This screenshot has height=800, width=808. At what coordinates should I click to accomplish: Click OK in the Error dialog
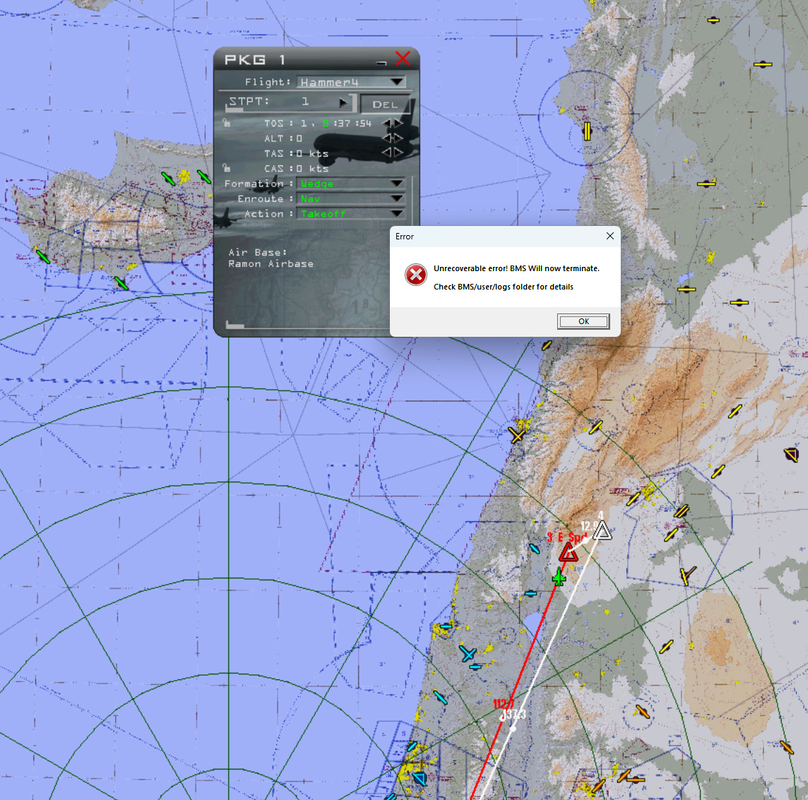point(583,321)
